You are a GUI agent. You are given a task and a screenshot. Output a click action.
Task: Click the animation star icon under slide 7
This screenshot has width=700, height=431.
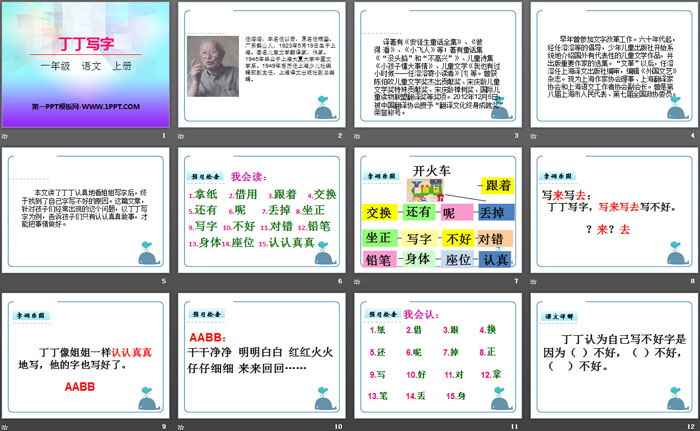357,281
